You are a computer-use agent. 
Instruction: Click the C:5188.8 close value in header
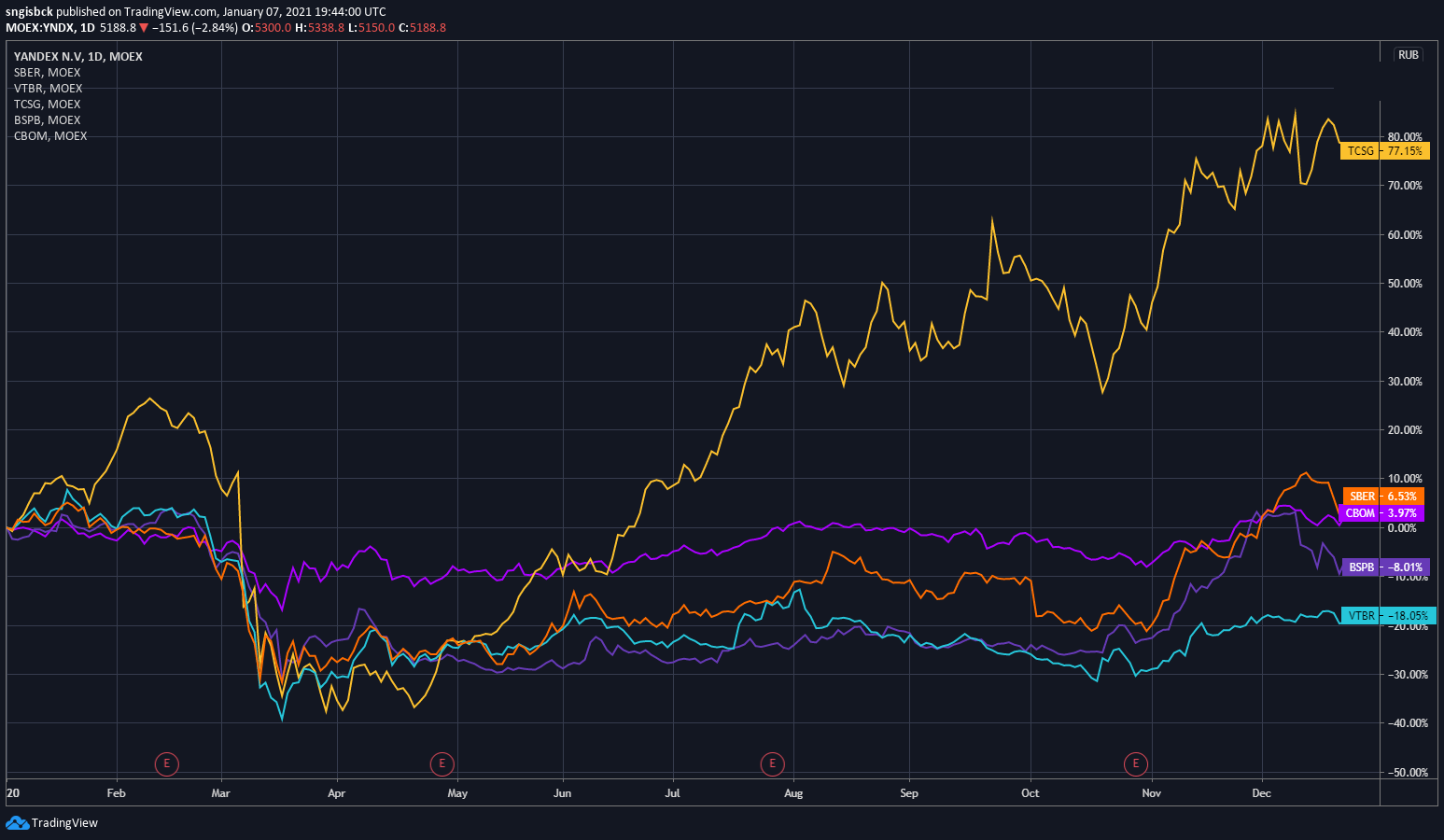pyautogui.click(x=422, y=28)
